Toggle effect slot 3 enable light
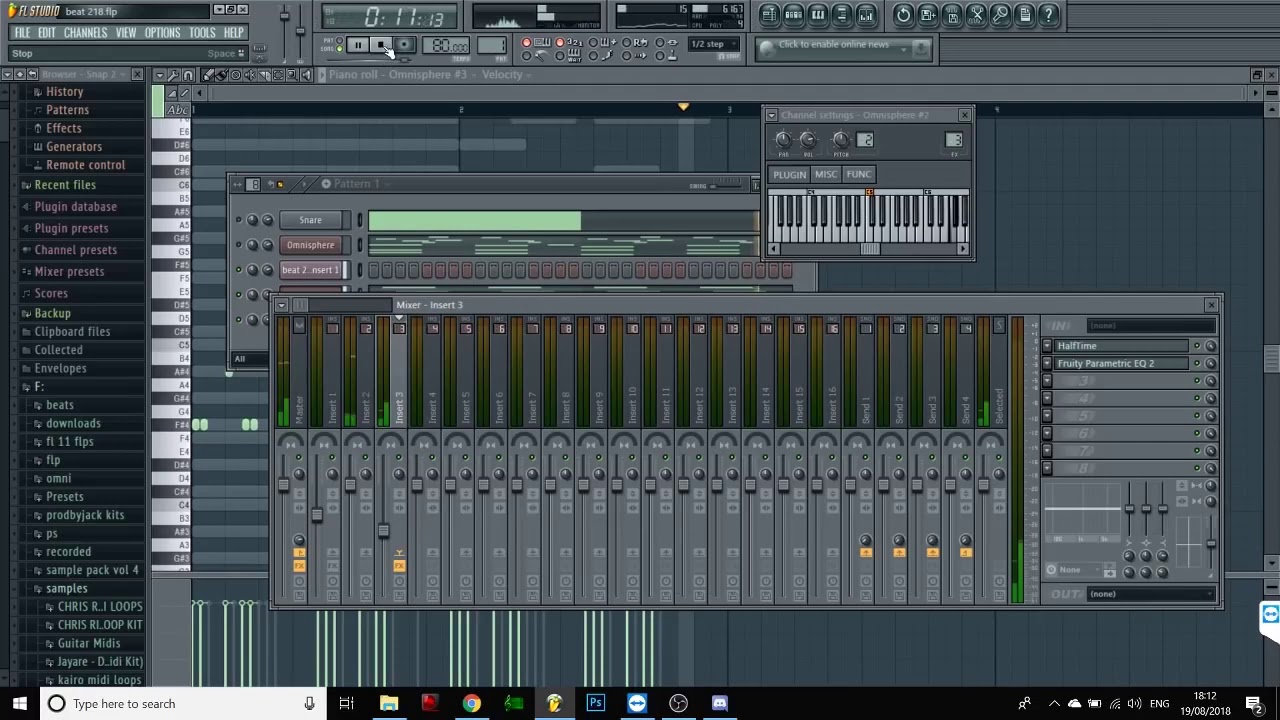 [x=1197, y=381]
